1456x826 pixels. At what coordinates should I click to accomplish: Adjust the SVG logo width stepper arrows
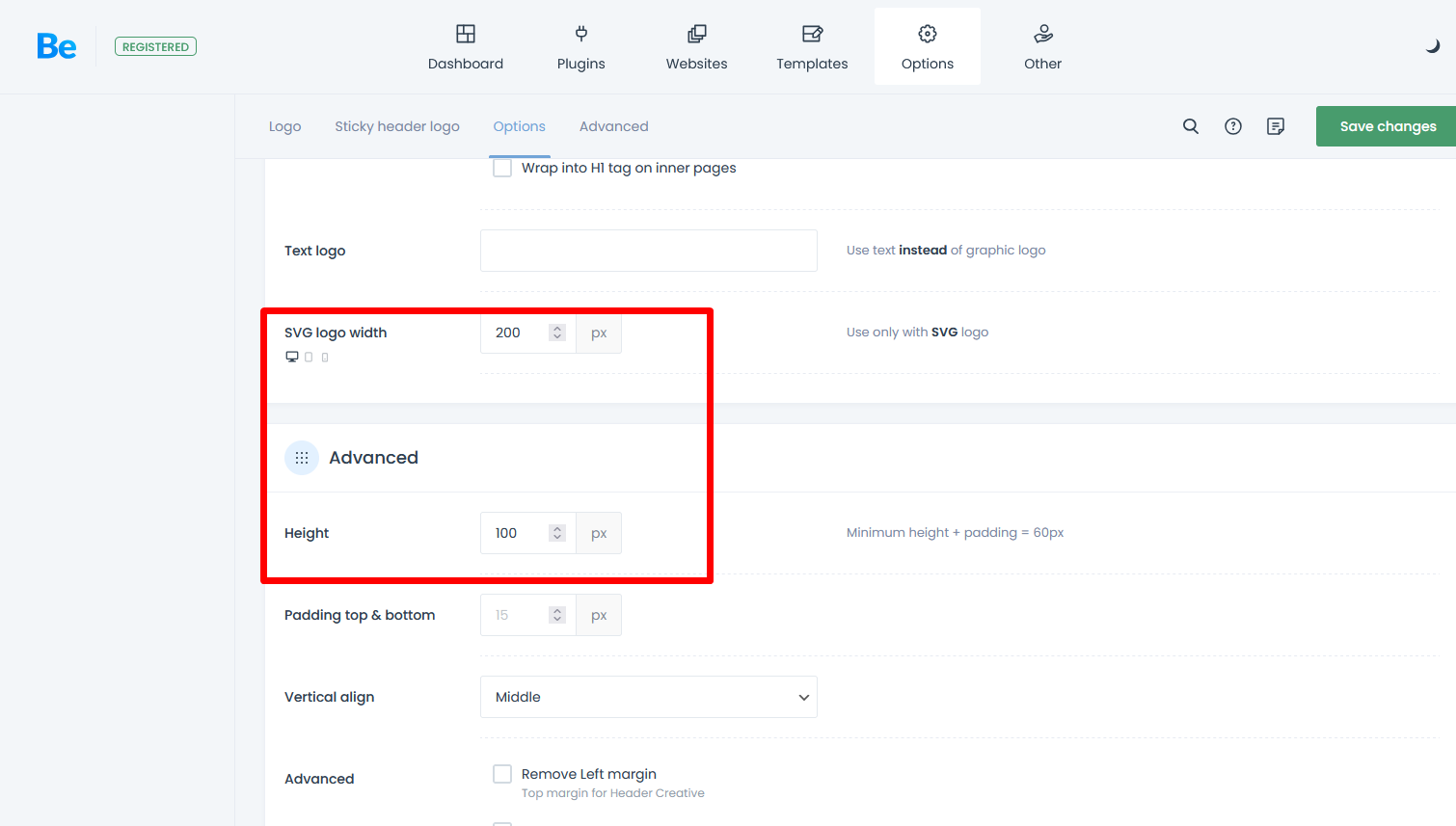tap(557, 333)
